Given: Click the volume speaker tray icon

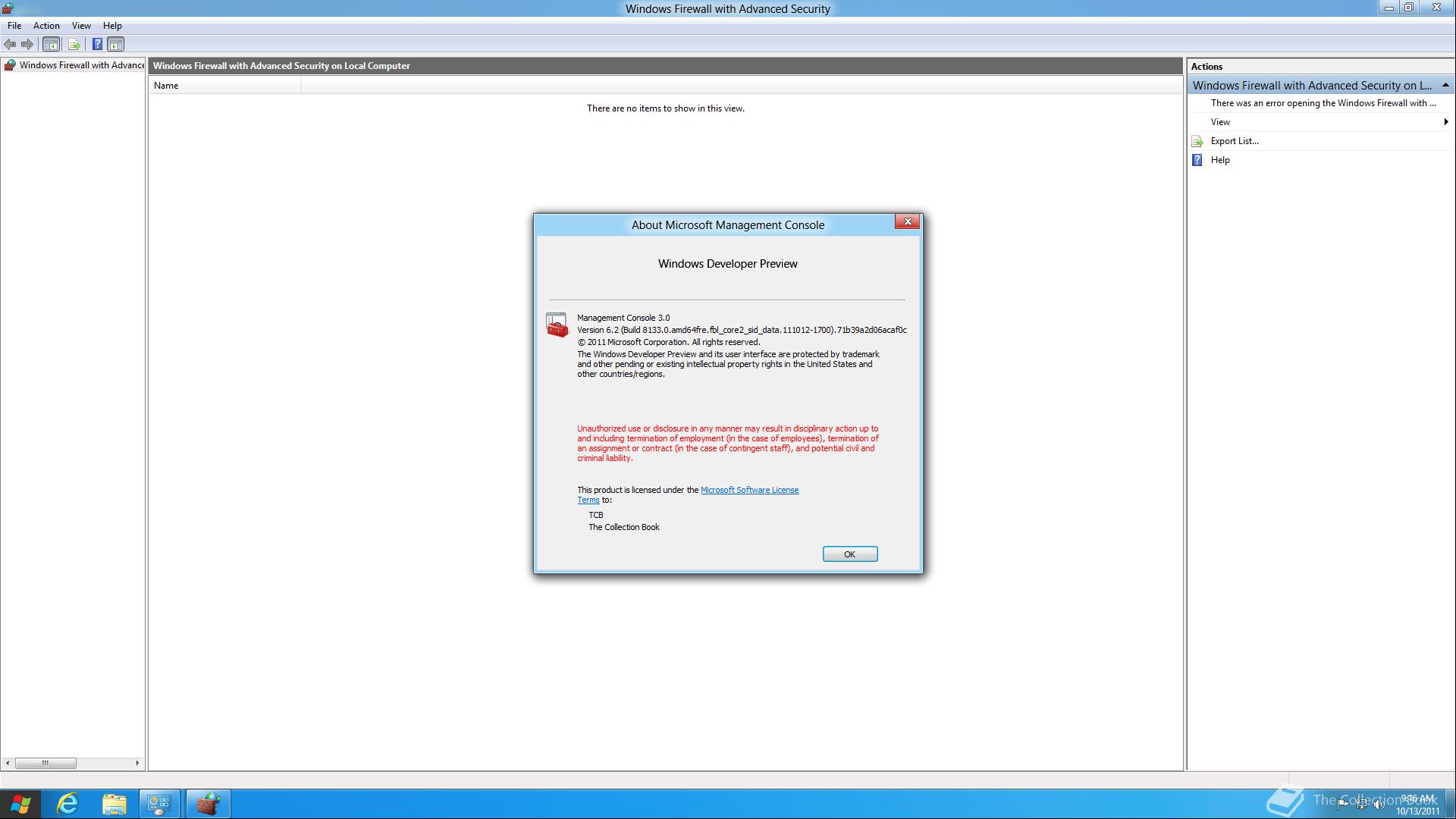Looking at the screenshot, I should pyautogui.click(x=1379, y=804).
